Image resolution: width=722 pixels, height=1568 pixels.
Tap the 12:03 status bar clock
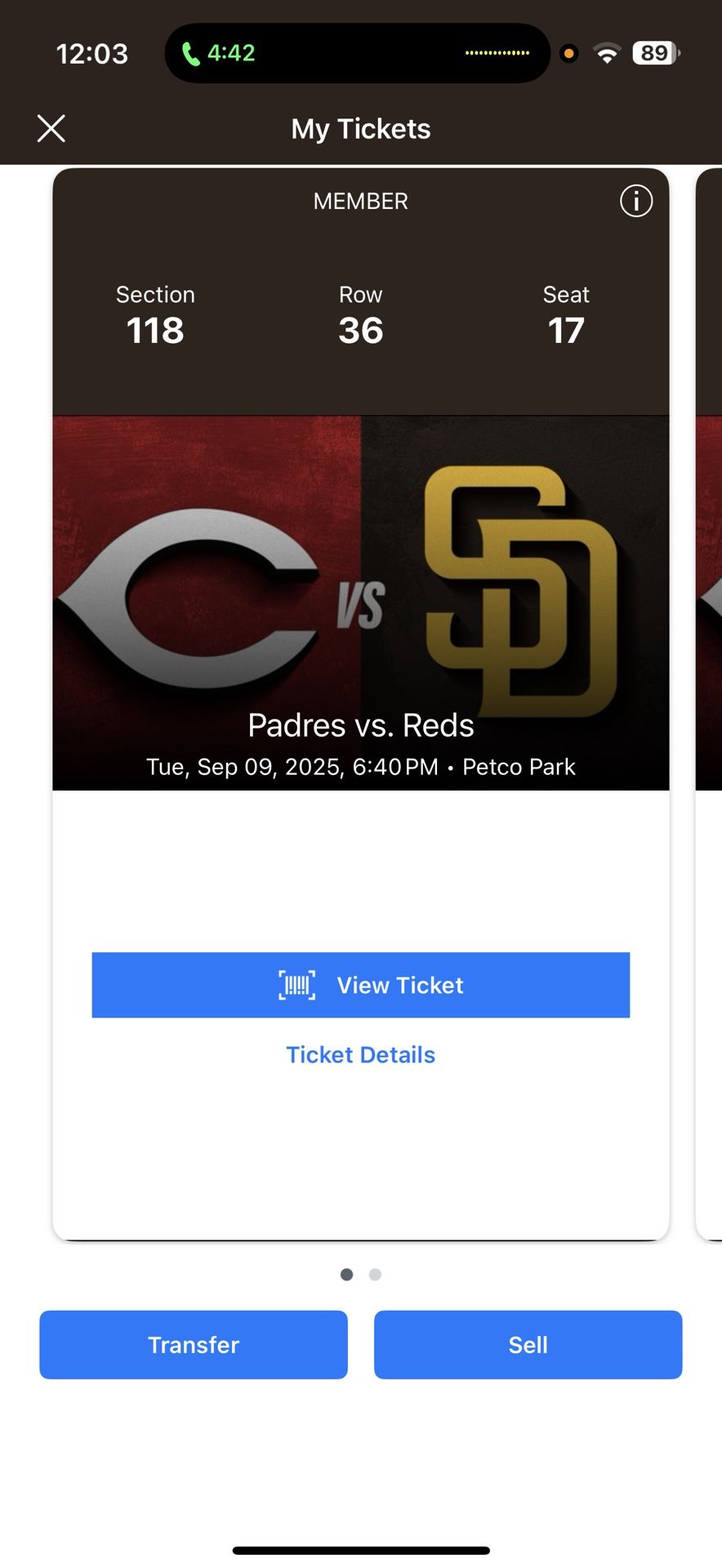91,54
